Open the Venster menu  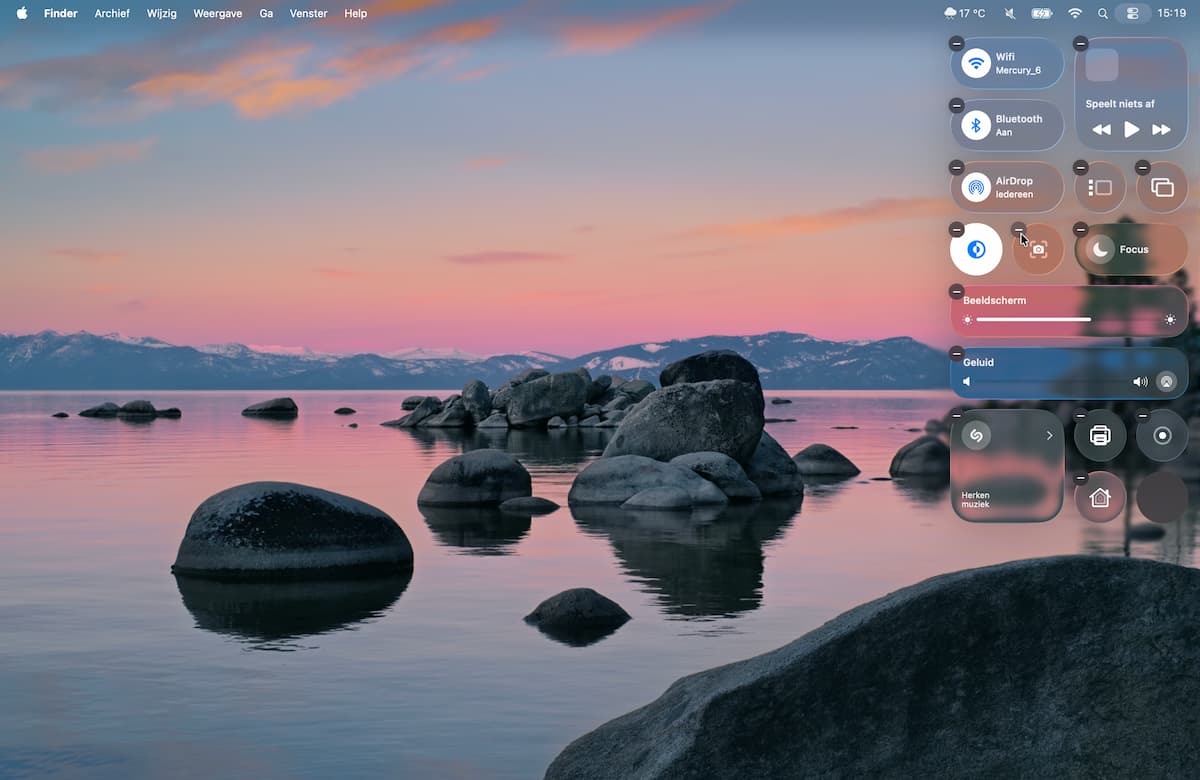[308, 13]
